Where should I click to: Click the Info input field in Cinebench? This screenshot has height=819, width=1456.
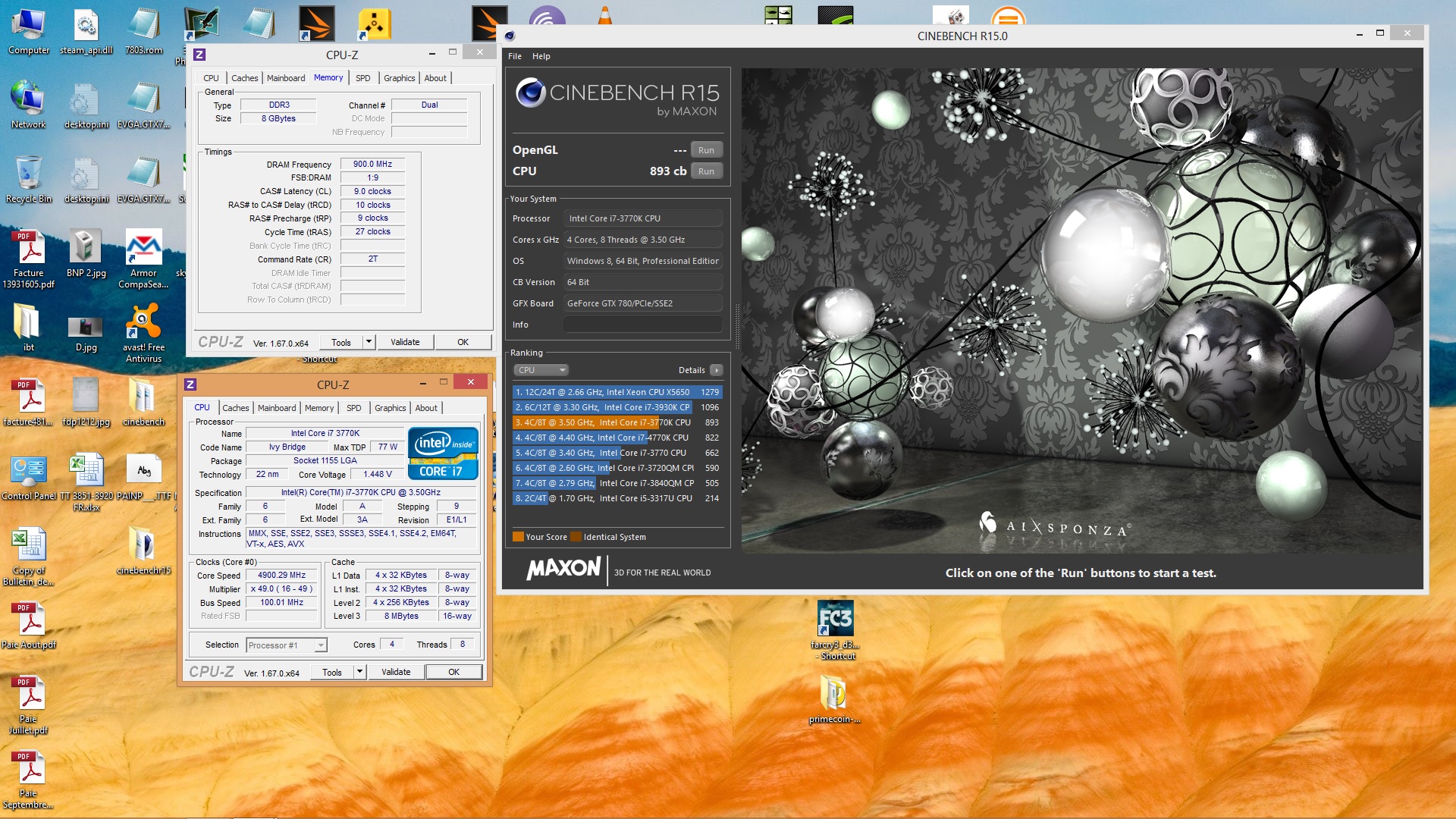[x=642, y=325]
